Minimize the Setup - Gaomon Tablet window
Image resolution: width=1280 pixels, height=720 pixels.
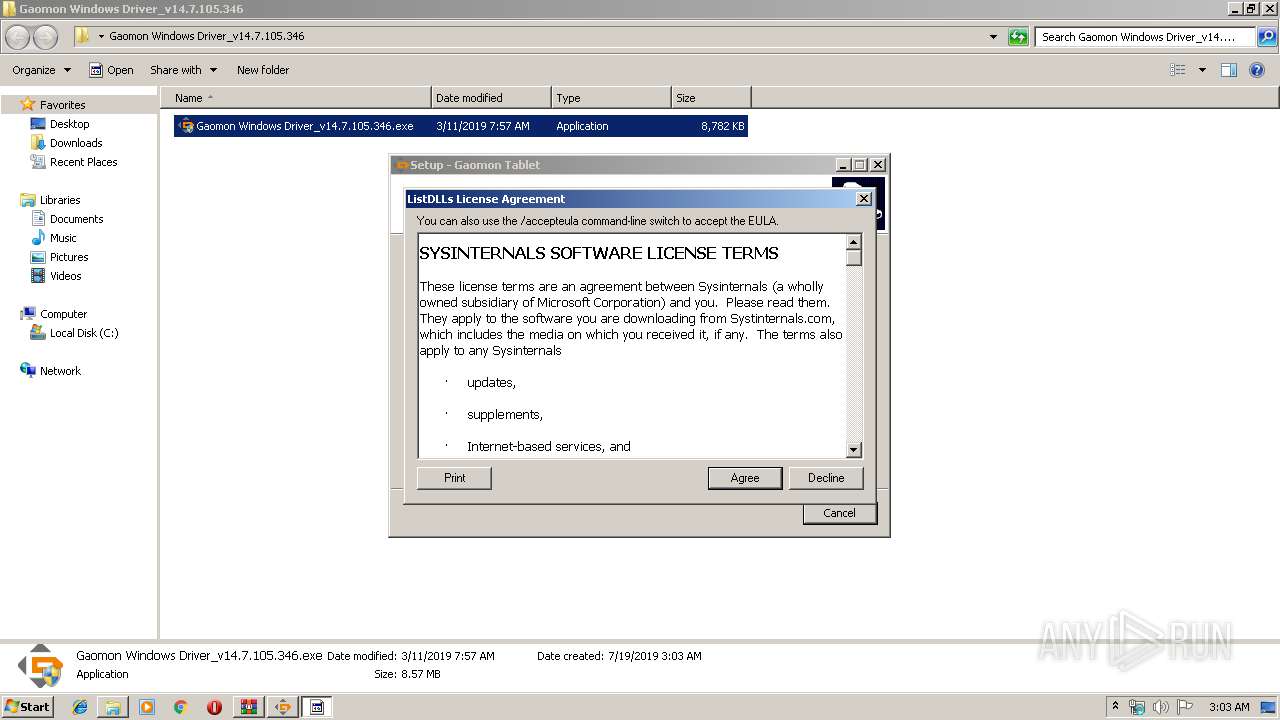(842, 165)
